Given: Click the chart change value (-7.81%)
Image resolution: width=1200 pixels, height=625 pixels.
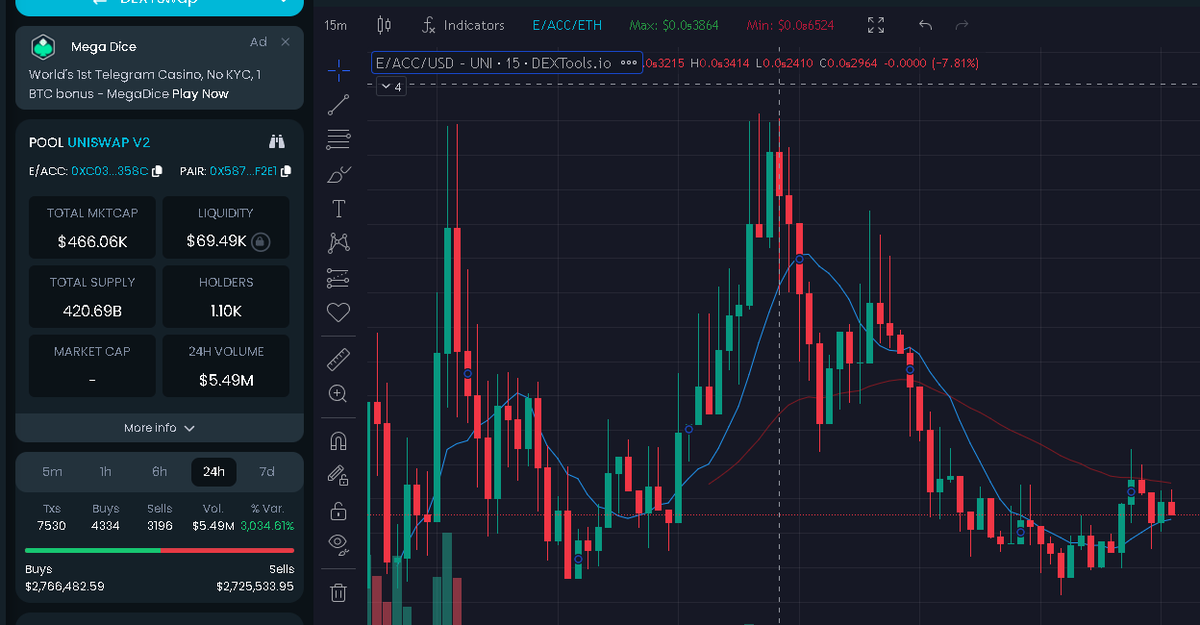Looking at the screenshot, I should [x=954, y=63].
